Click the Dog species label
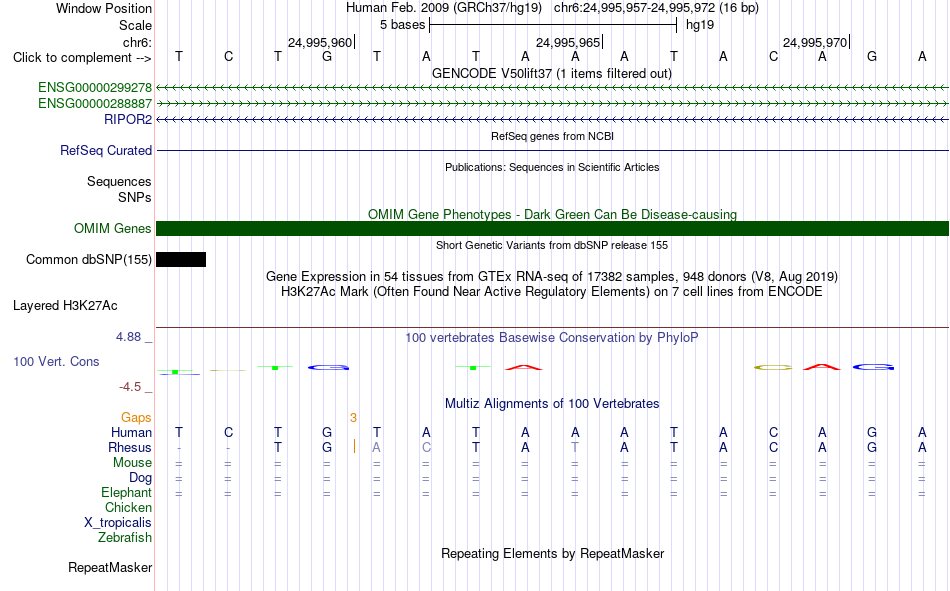 click(141, 478)
